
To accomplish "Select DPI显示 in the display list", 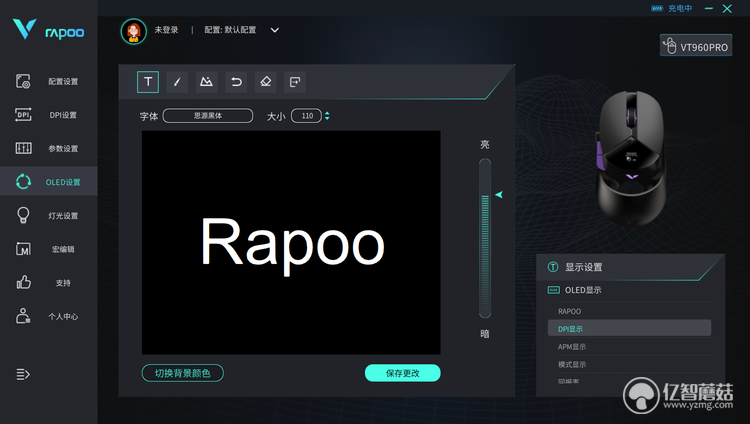I will pyautogui.click(x=629, y=329).
